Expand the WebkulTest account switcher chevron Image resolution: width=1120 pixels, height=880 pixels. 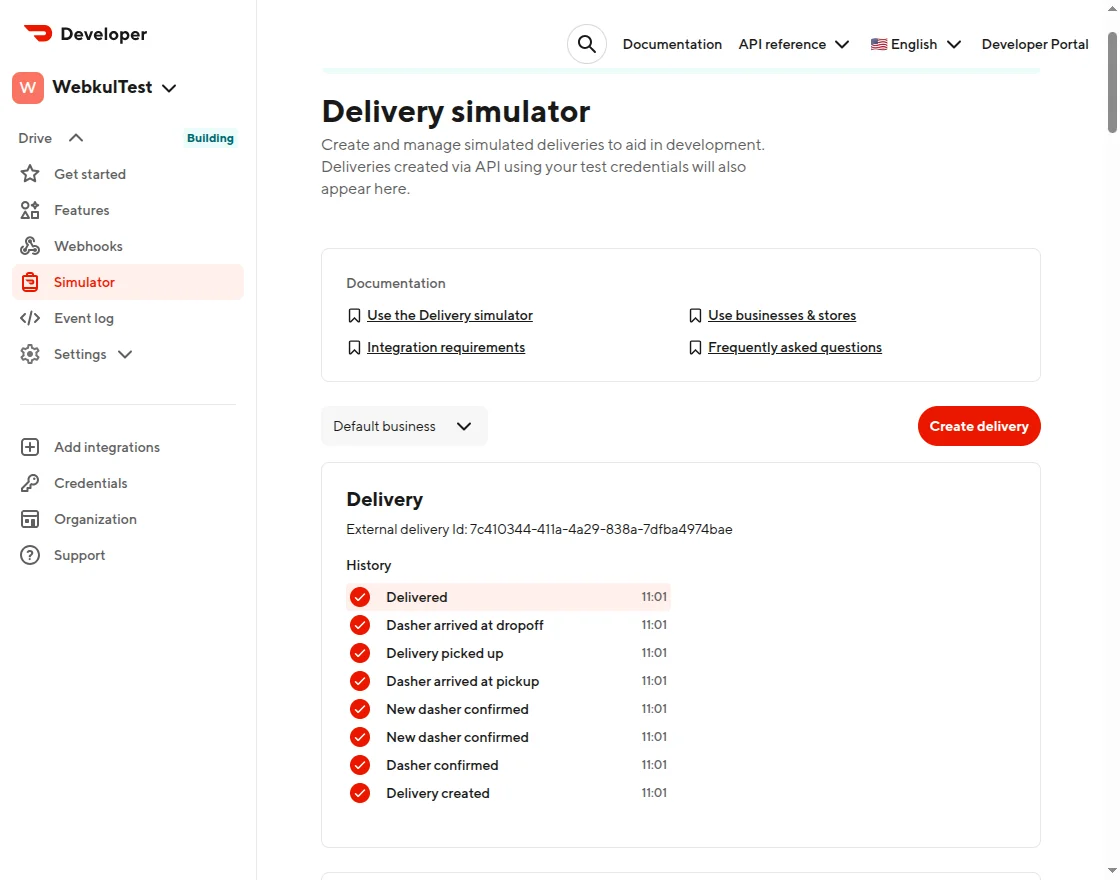(169, 89)
